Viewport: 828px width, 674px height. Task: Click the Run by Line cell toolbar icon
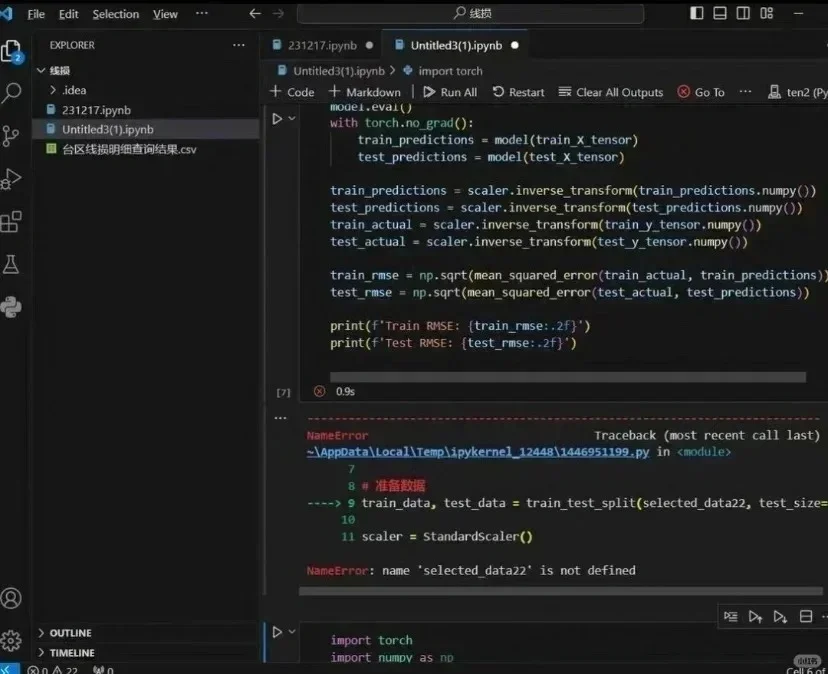(731, 616)
